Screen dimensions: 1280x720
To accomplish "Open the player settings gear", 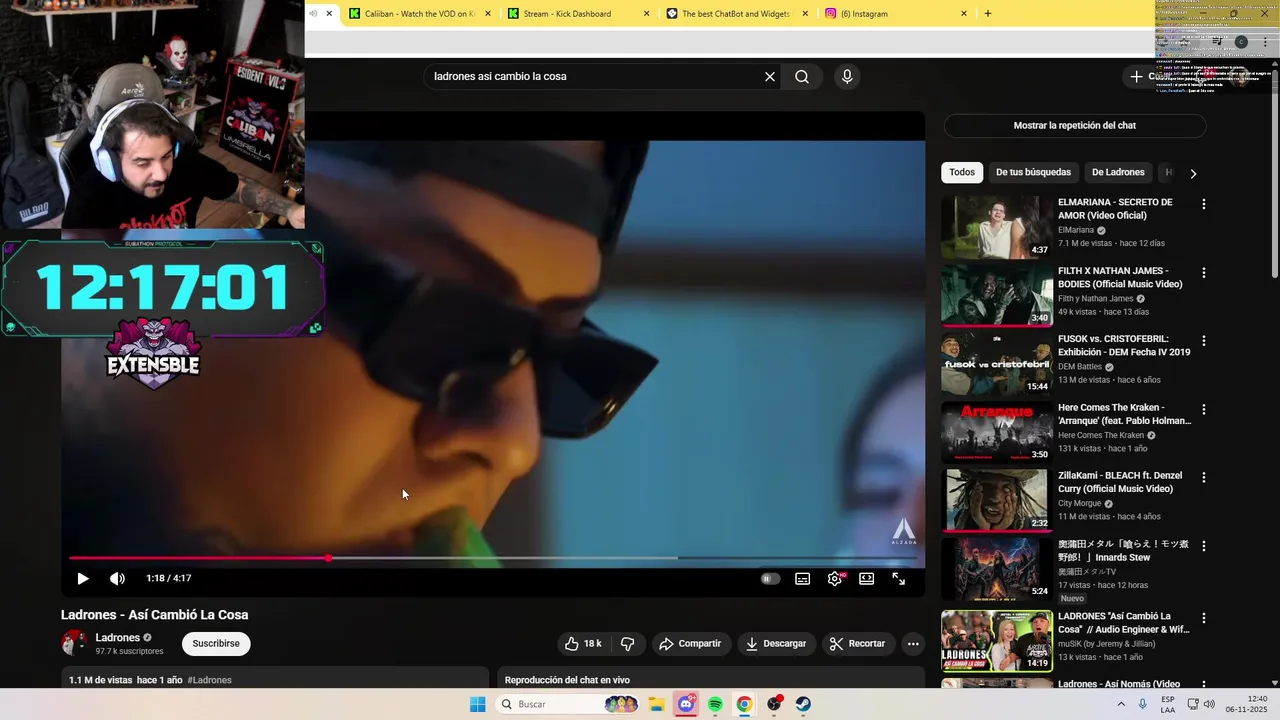I will coord(834,579).
